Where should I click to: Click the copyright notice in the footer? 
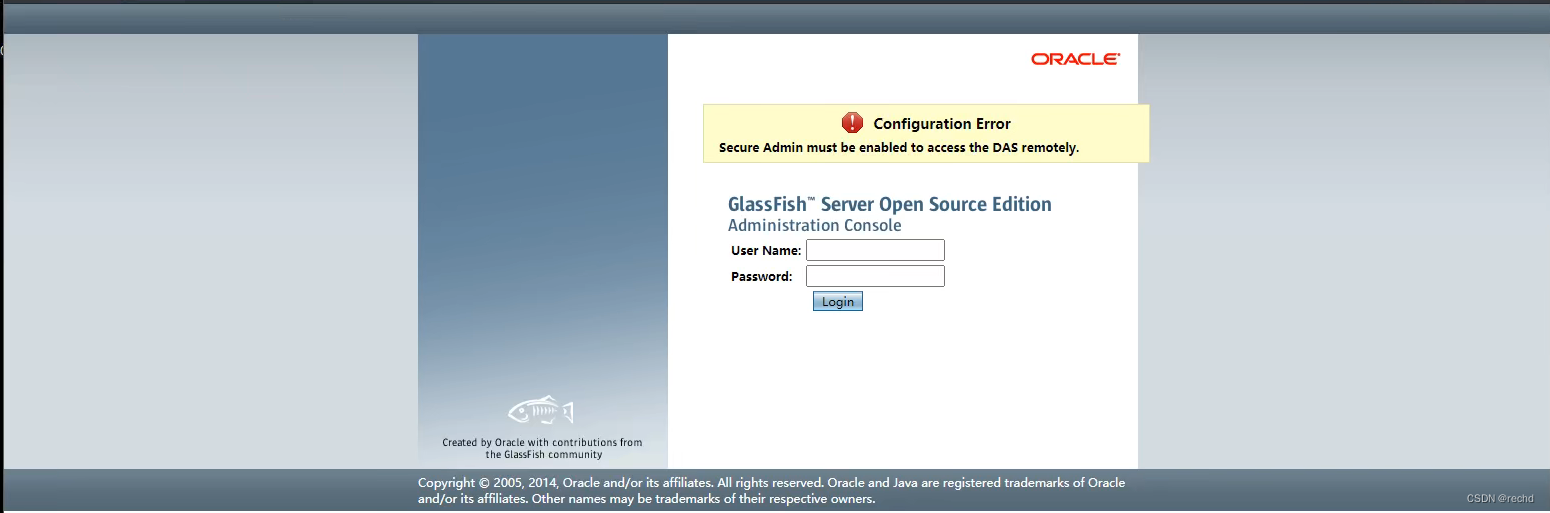771,490
